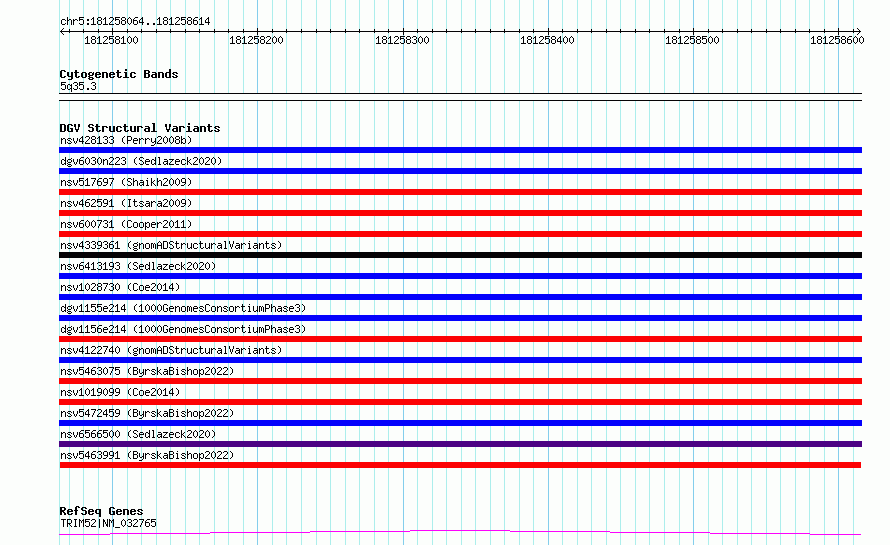Image resolution: width=890 pixels, height=545 pixels.
Task: Open the RefSeq Genes track title
Action: point(101,511)
